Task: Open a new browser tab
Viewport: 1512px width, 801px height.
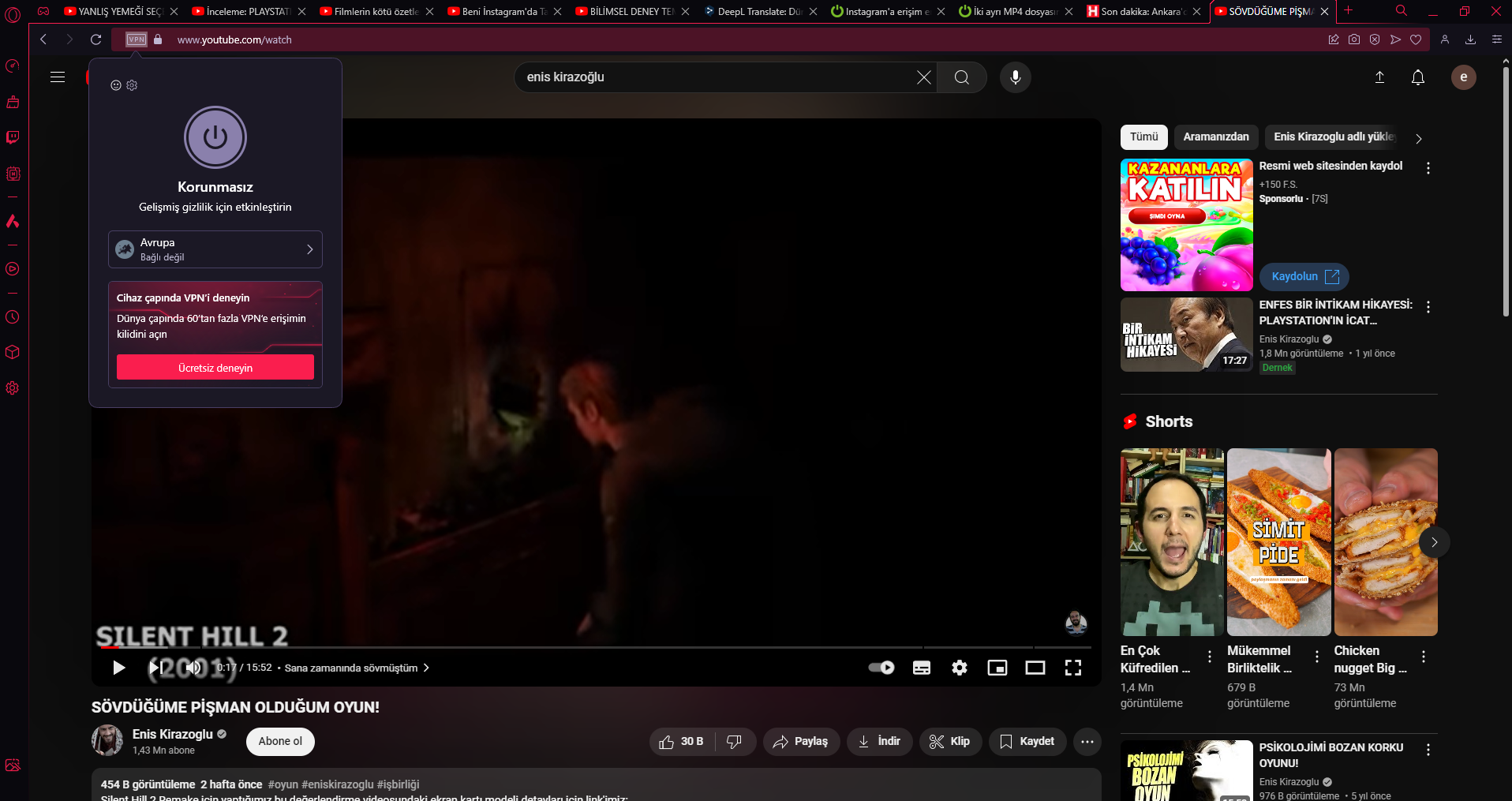Action: click(1349, 11)
